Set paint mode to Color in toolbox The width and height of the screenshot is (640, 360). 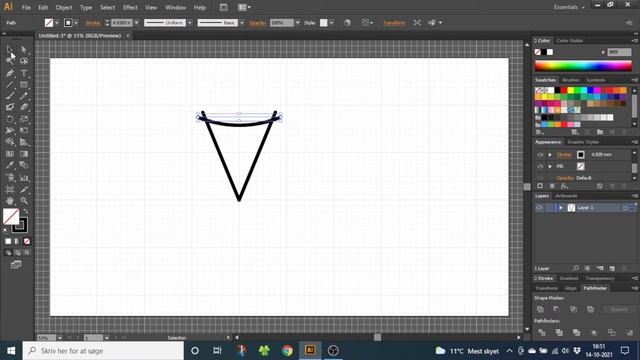[8, 241]
